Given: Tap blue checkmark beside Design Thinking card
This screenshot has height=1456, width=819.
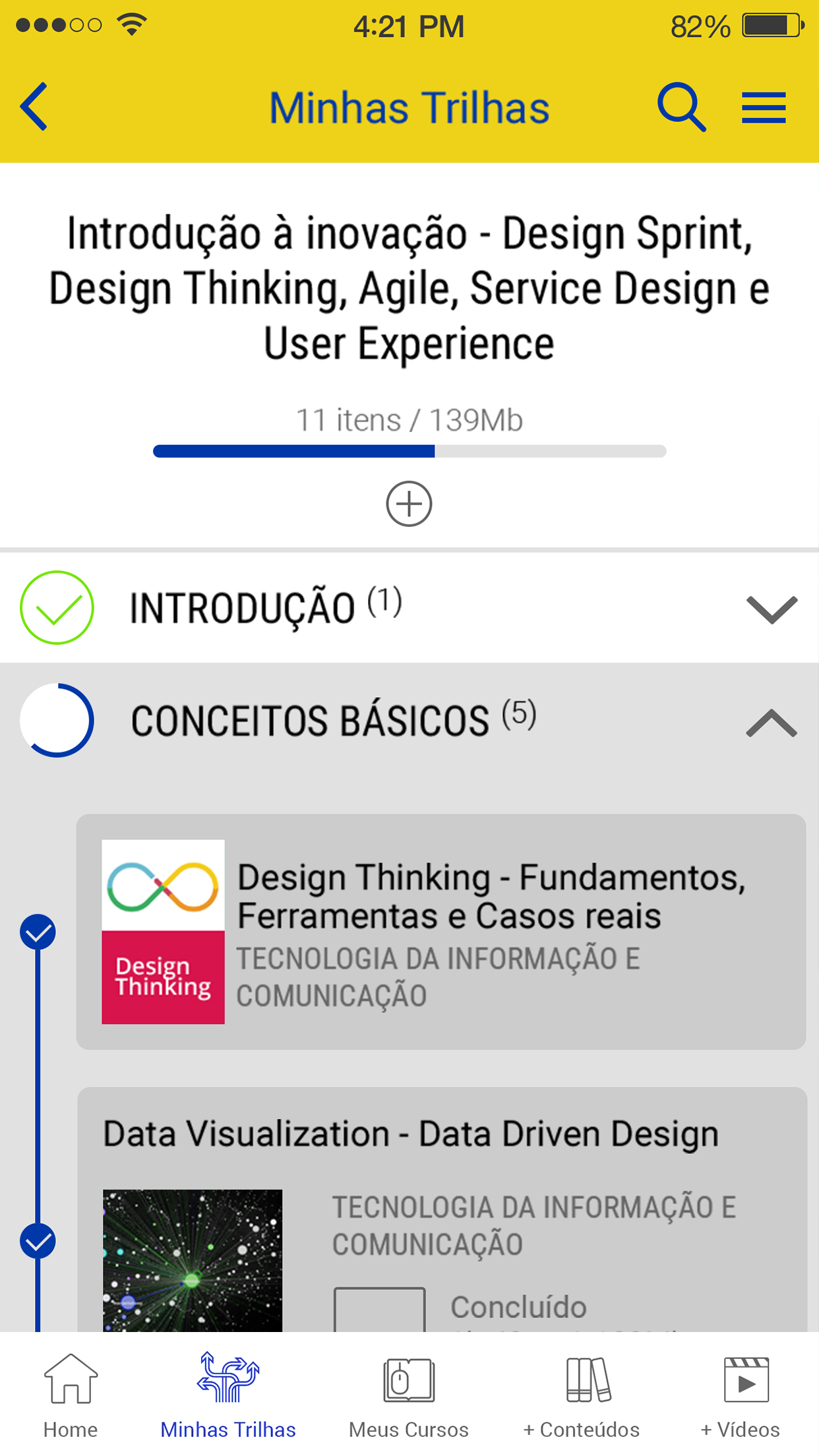Looking at the screenshot, I should (x=38, y=932).
